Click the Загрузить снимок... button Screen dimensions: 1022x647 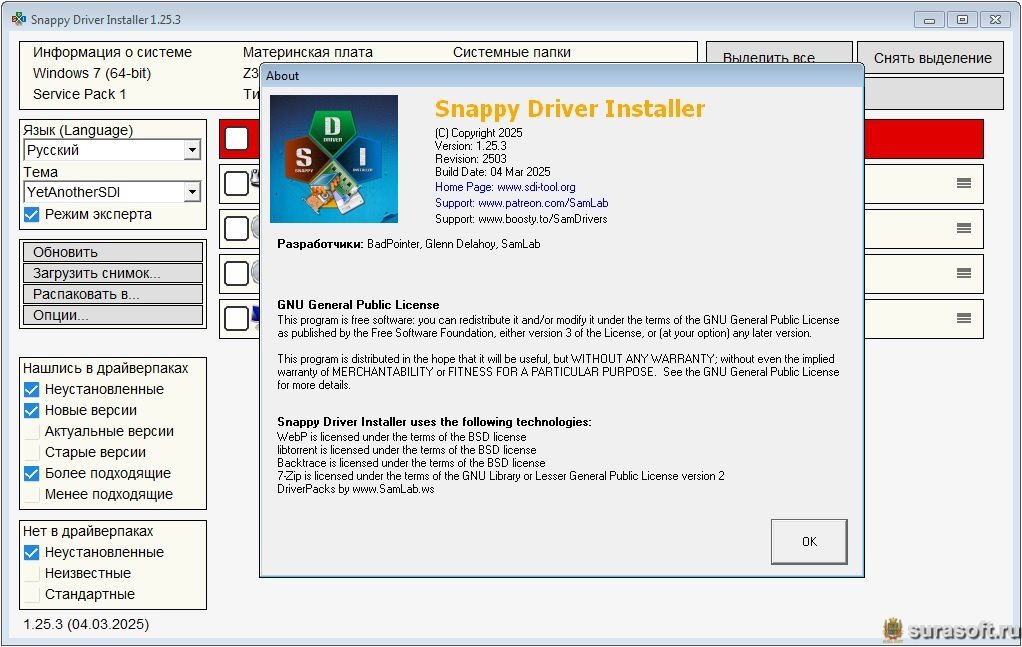[112, 273]
